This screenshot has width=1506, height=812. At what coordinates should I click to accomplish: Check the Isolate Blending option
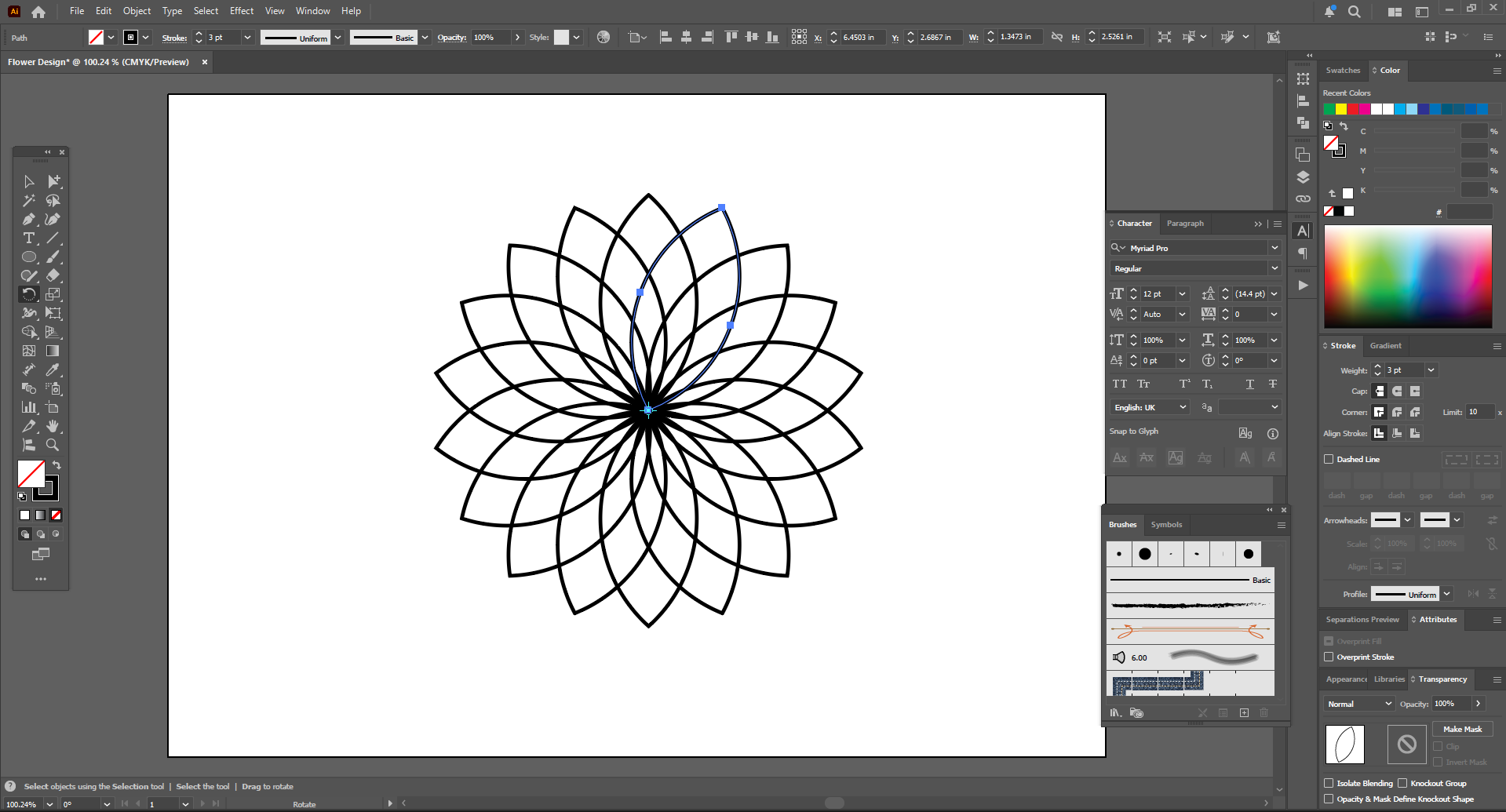click(1329, 784)
